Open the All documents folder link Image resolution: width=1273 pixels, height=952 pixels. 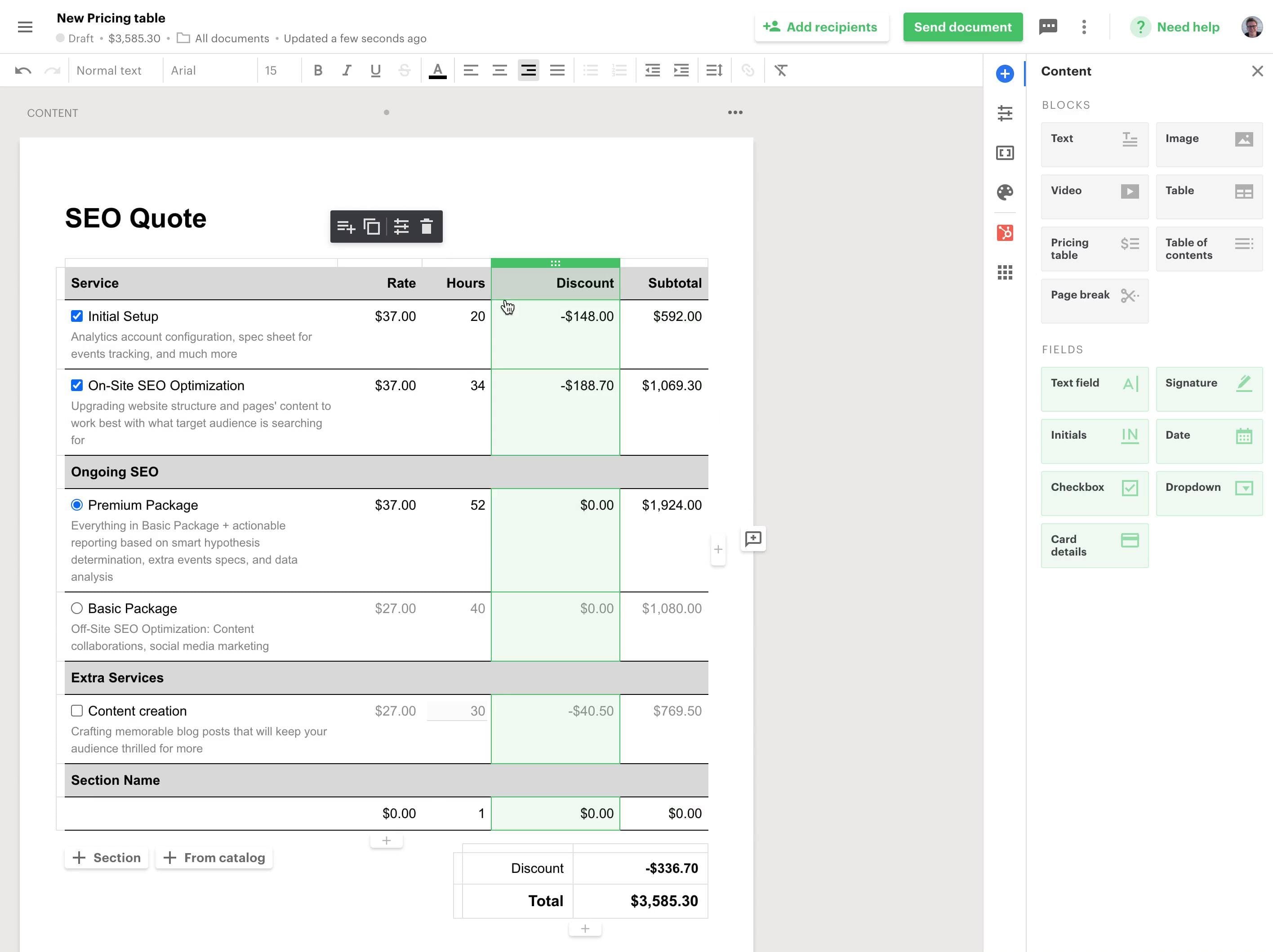click(x=223, y=38)
